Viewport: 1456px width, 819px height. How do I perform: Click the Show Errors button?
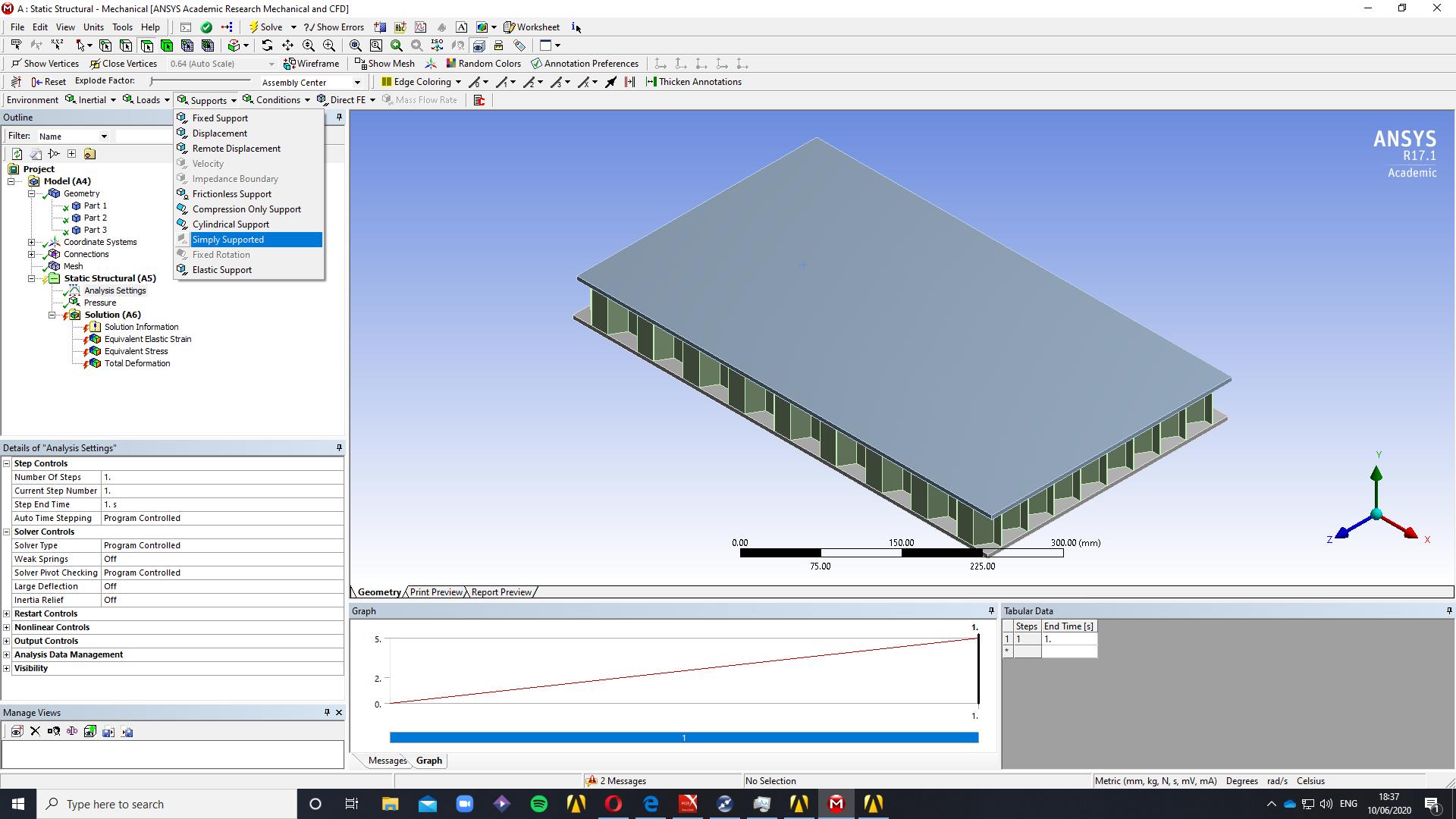(334, 27)
